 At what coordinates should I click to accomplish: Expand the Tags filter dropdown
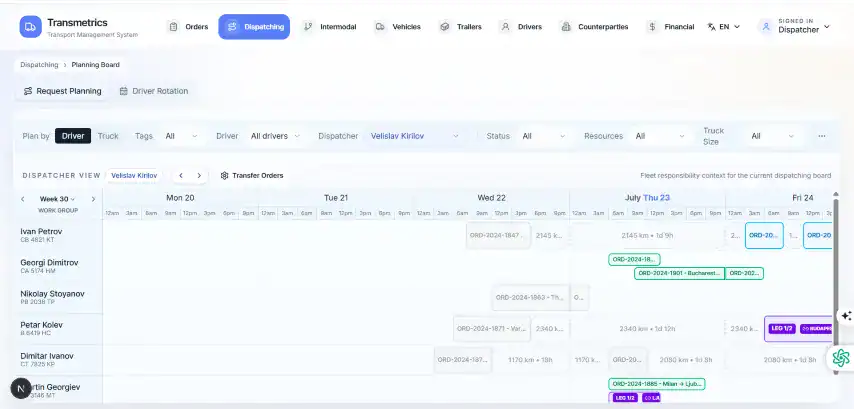point(182,136)
